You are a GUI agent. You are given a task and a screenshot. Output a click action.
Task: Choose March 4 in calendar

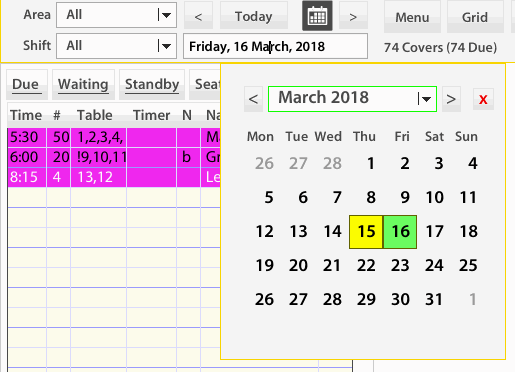pyautogui.click(x=472, y=164)
